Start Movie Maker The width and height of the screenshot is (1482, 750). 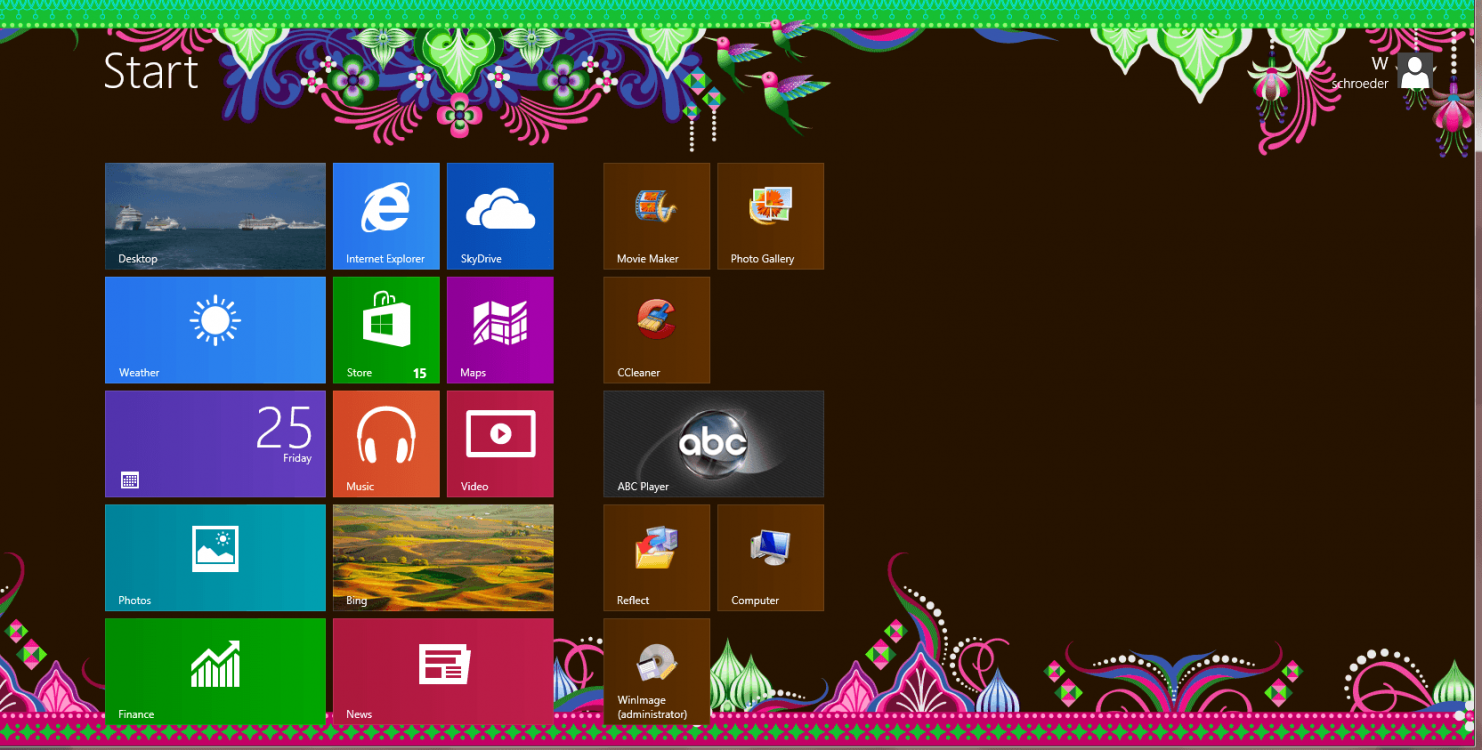pyautogui.click(x=656, y=216)
